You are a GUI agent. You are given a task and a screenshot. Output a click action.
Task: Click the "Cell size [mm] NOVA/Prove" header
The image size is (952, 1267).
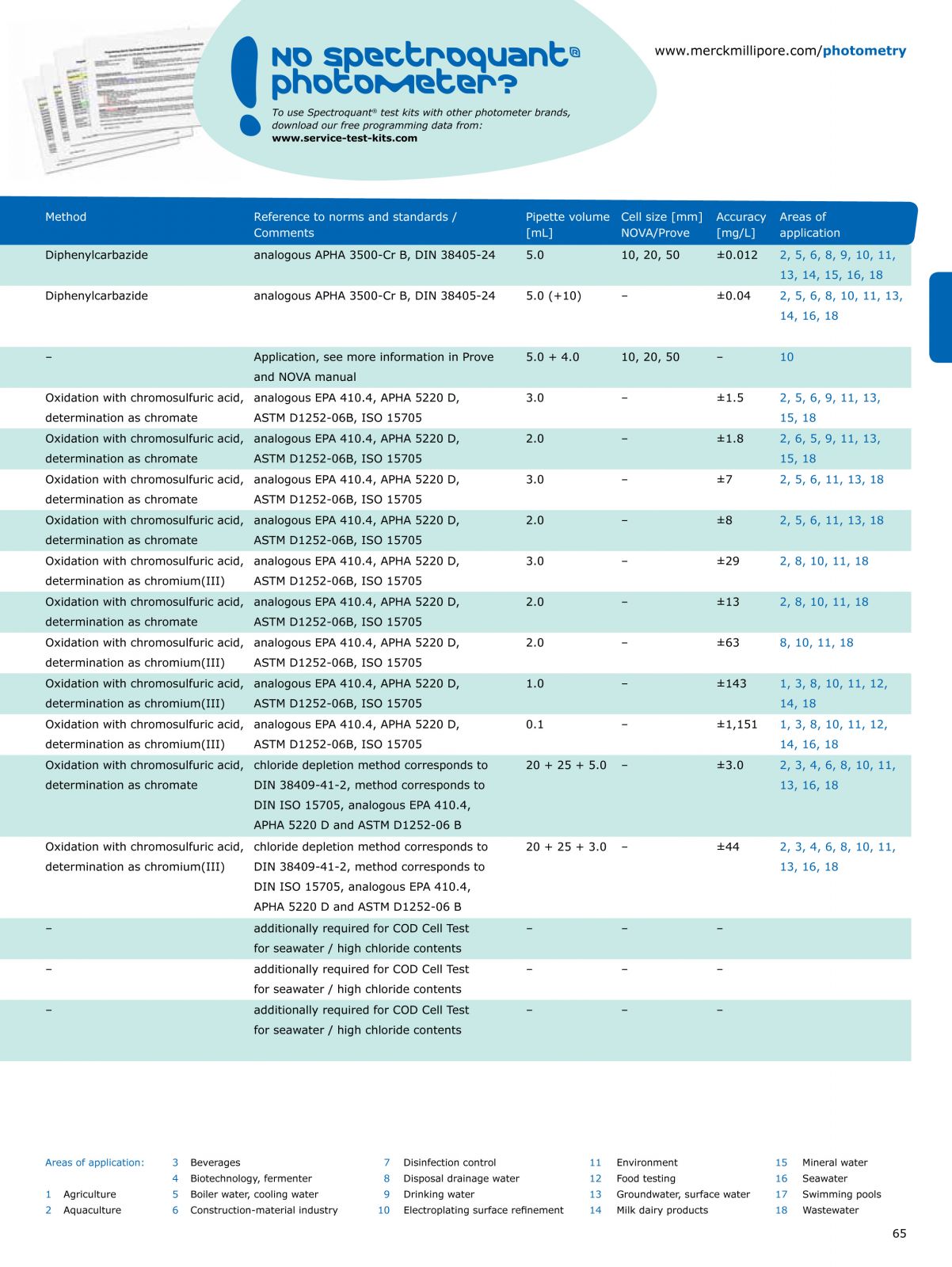tap(661, 225)
